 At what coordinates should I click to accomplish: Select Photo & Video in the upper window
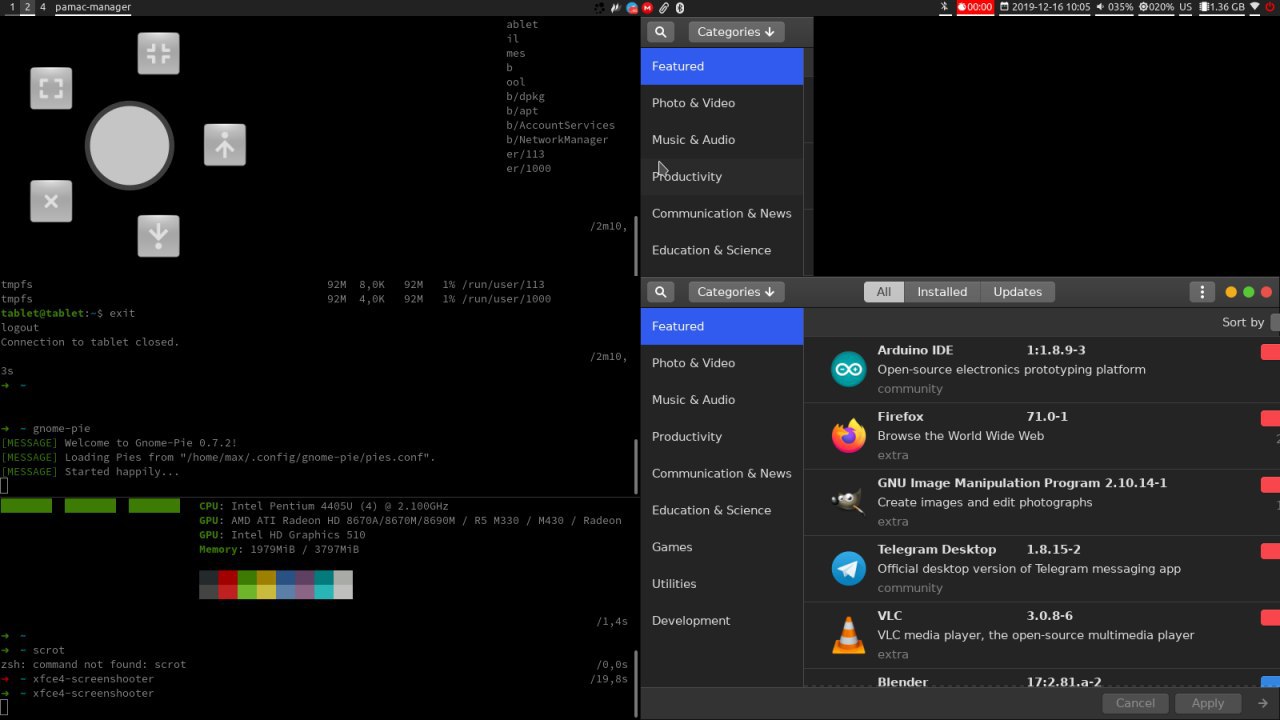(722, 103)
